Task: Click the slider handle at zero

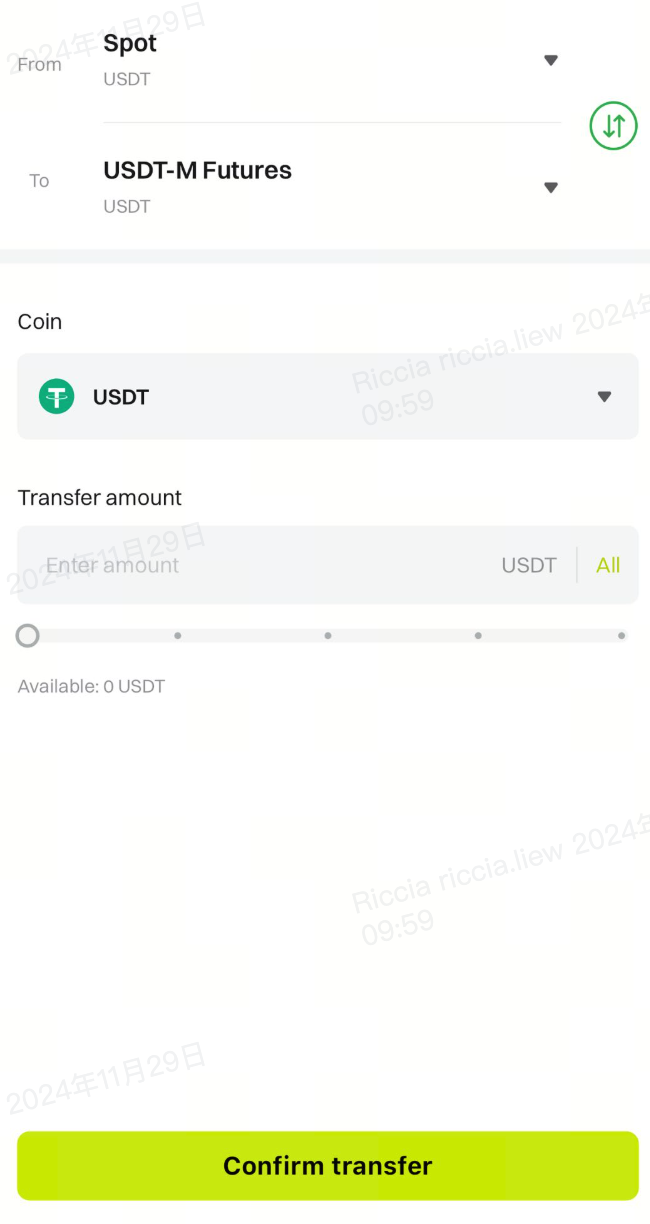Action: [28, 635]
